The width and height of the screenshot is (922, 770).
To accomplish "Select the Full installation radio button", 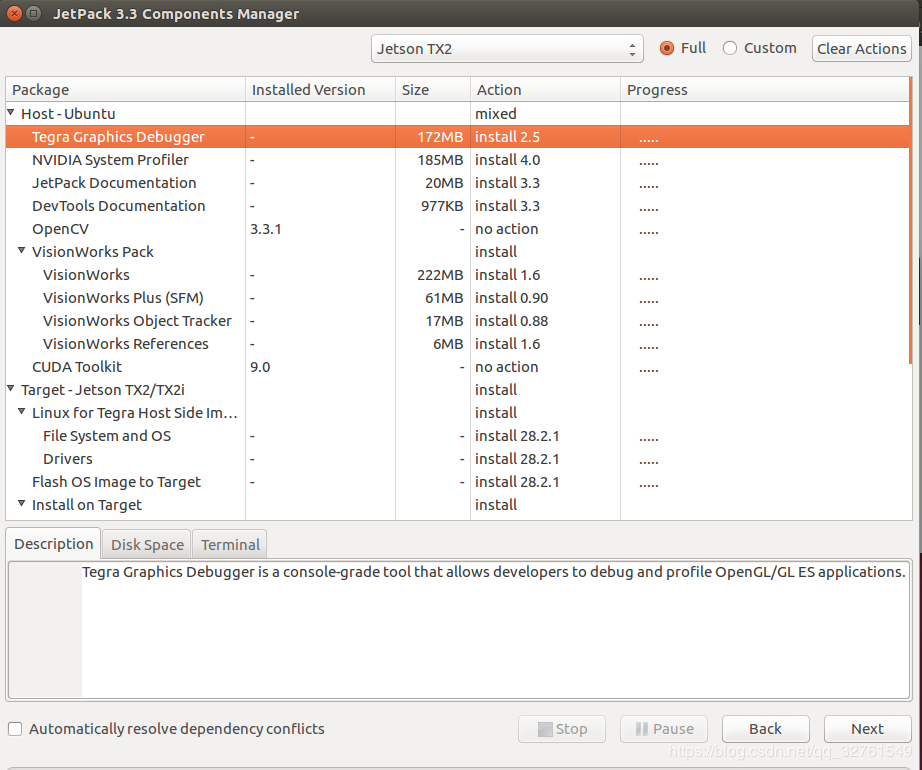I will pos(666,48).
